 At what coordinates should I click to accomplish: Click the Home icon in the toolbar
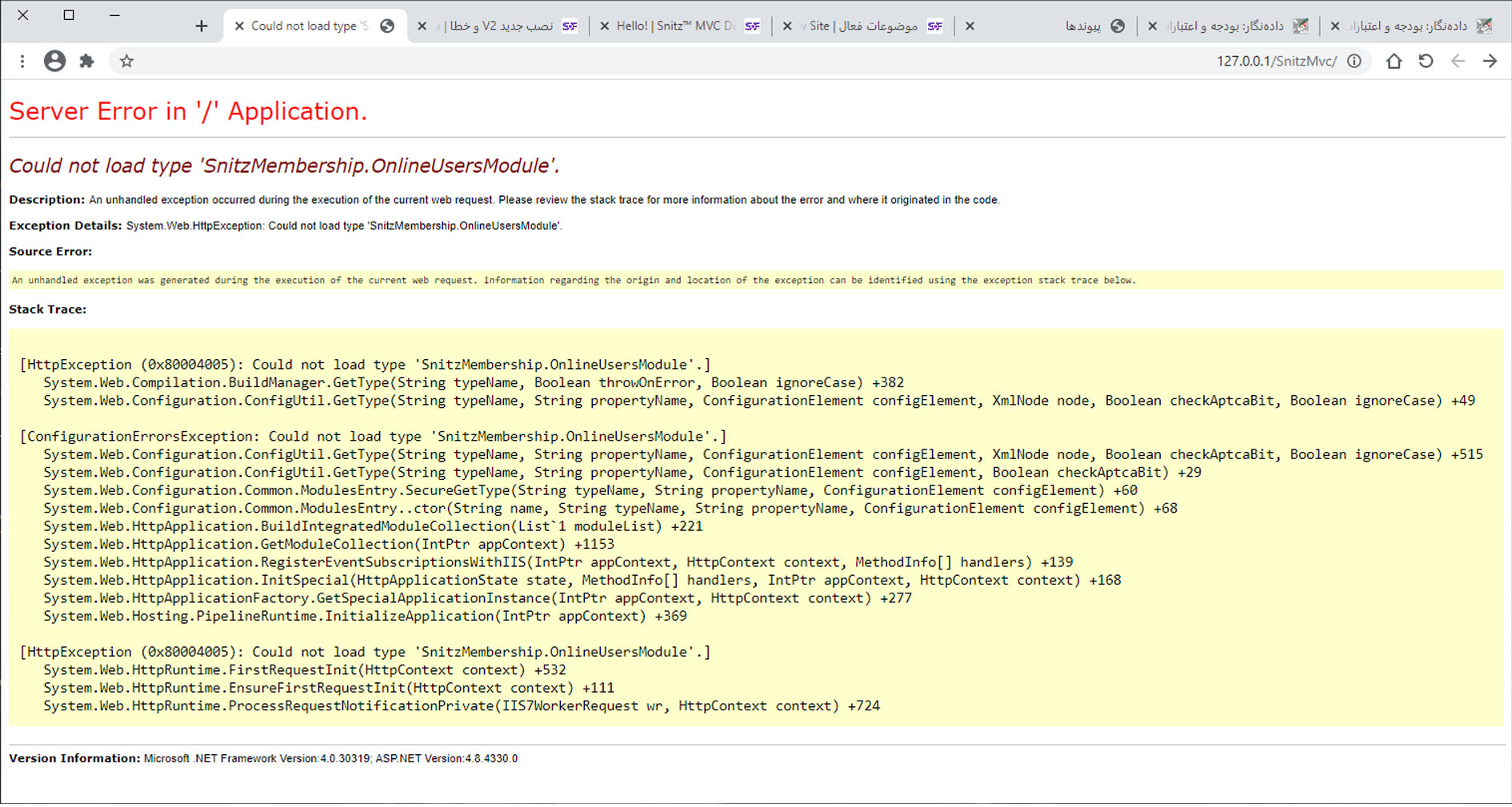click(x=1394, y=62)
